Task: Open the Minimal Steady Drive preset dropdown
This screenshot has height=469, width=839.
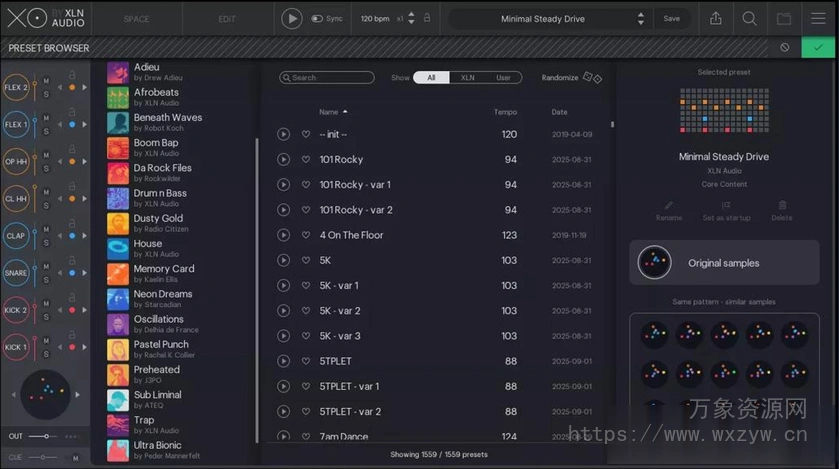Action: [550, 19]
